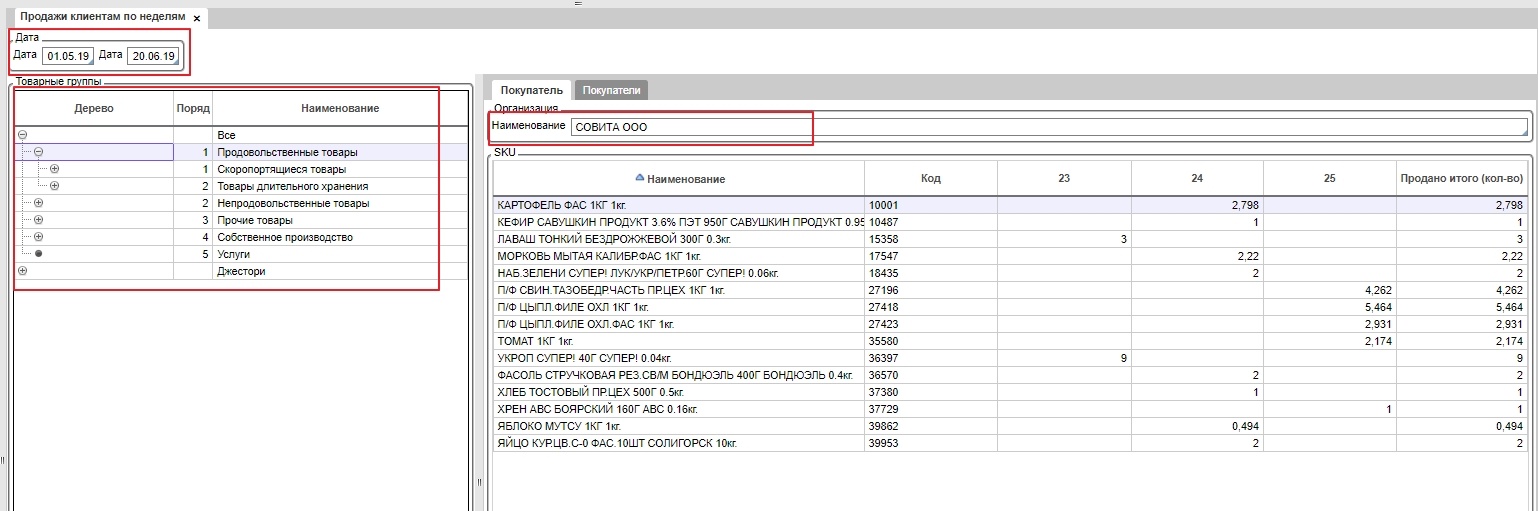Expand the Прочие товары group
This screenshot has width=1538, height=511.
point(39,220)
